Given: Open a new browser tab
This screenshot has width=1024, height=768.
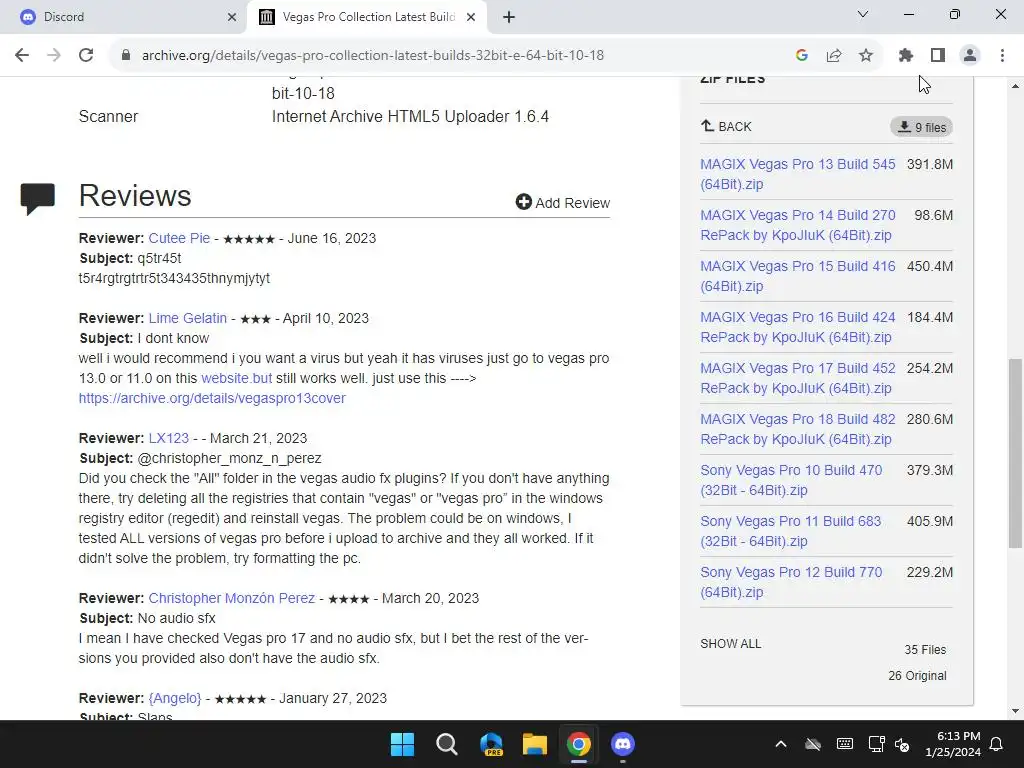Looking at the screenshot, I should [x=509, y=17].
